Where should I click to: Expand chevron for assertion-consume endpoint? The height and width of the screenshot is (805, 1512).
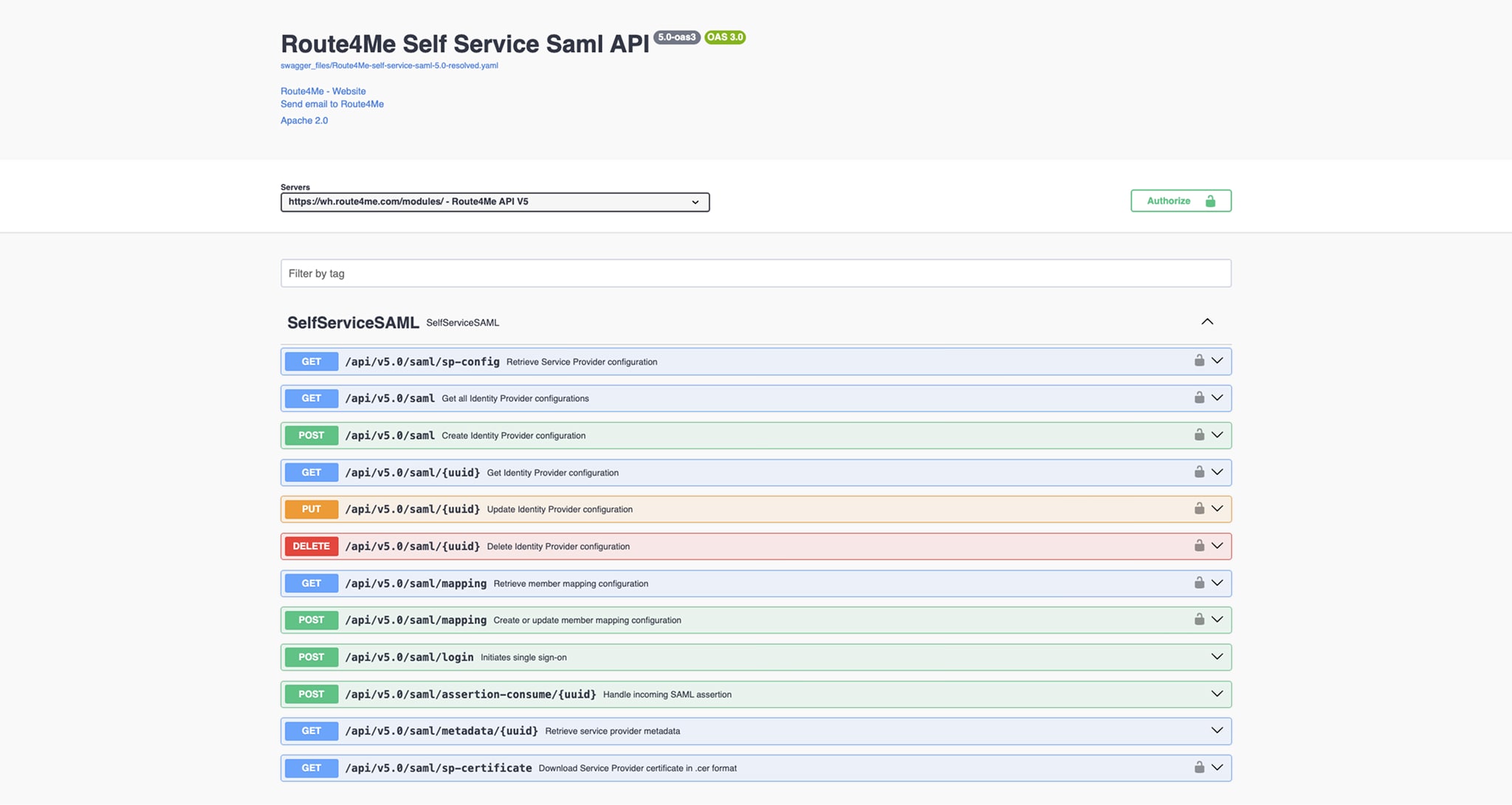(x=1217, y=693)
